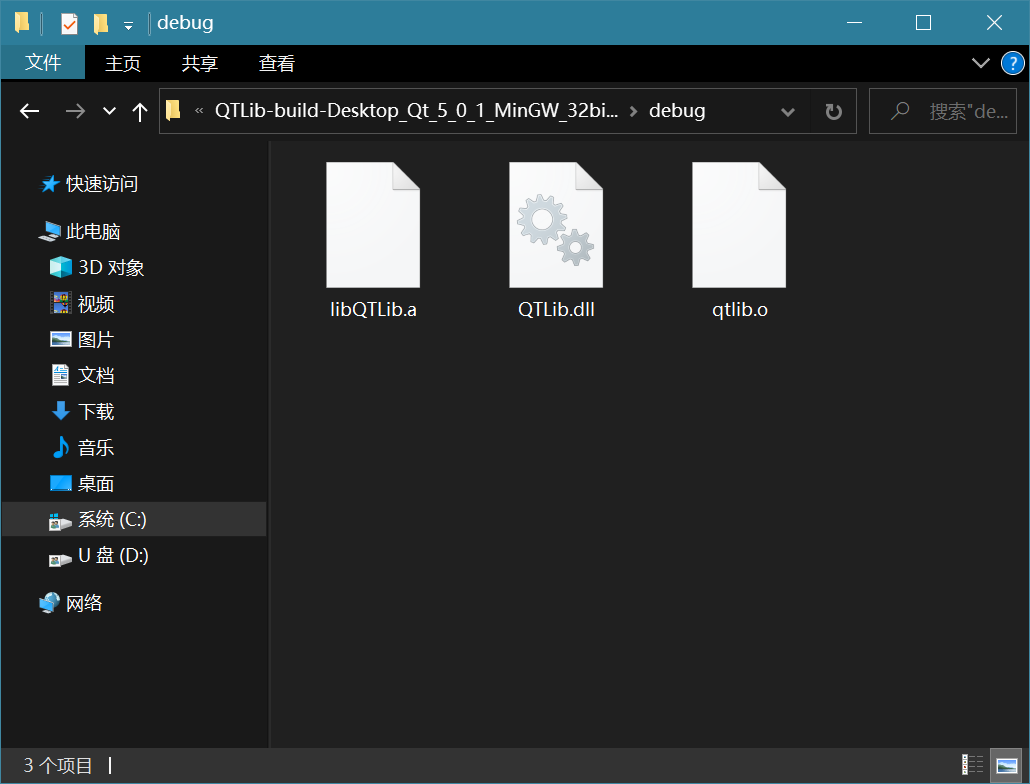Screen dimensions: 1030x784
Task: Go up one folder level
Action: pyautogui.click(x=140, y=111)
